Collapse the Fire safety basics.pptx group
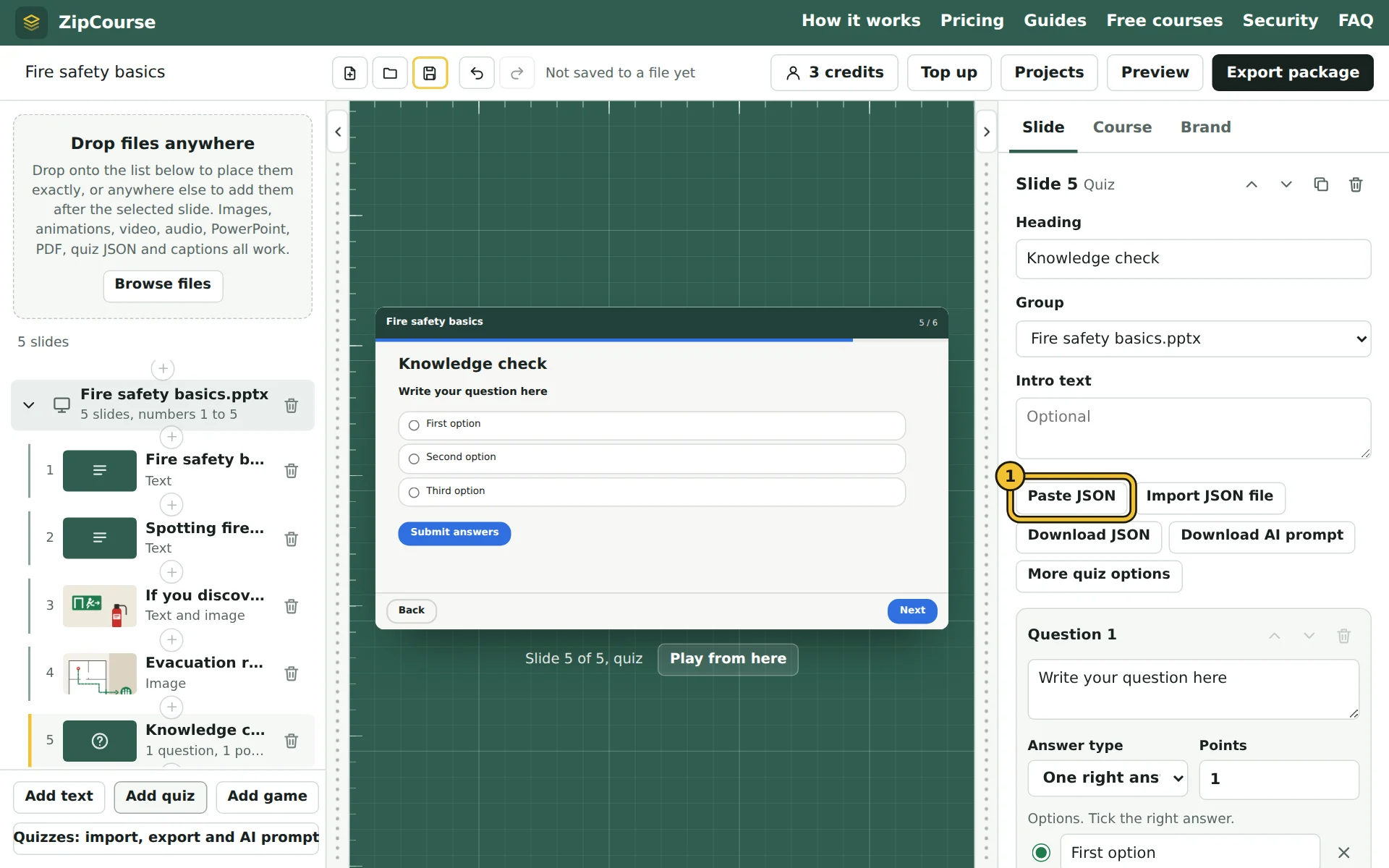The image size is (1389, 868). pyautogui.click(x=29, y=405)
